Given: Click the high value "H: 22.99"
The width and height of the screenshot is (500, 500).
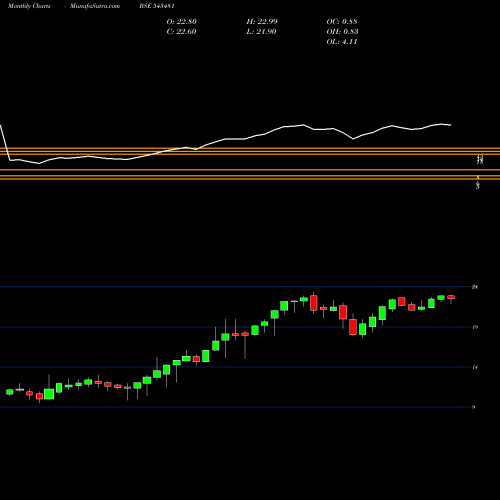Looking at the screenshot, I should pyautogui.click(x=262, y=22).
